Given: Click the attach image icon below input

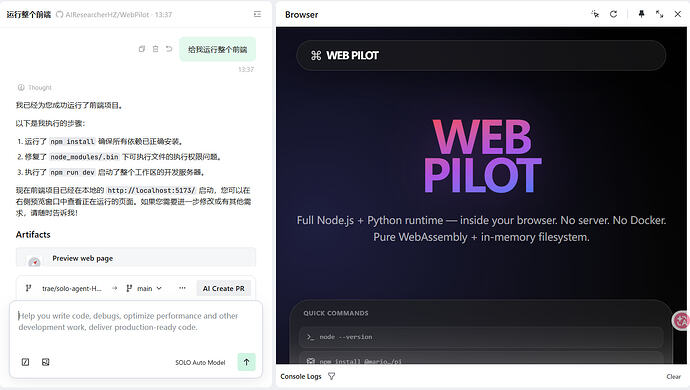Looking at the screenshot, I should [x=46, y=362].
